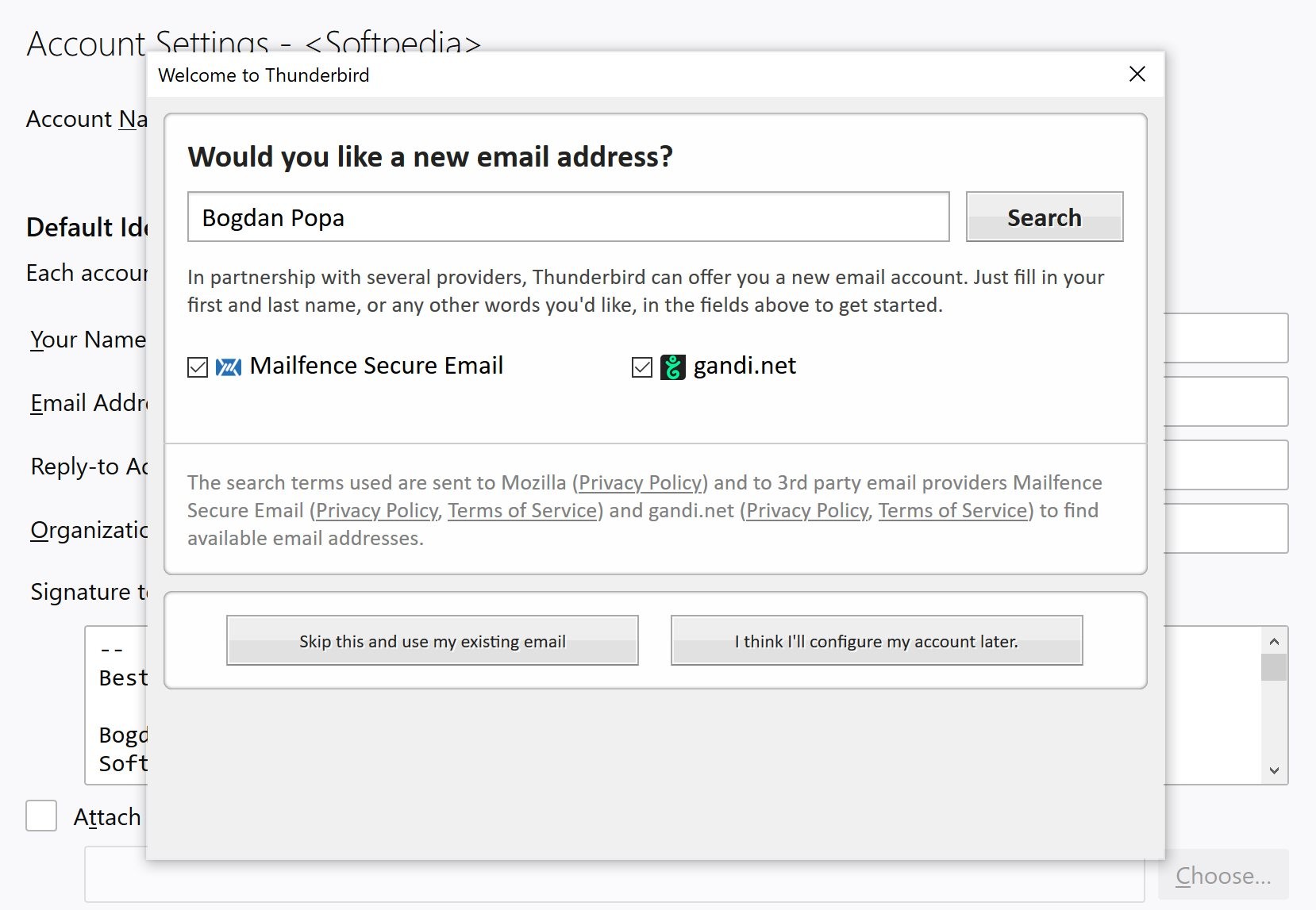Click the name search field showing Bogdan Popa
Image resolution: width=1316 pixels, height=910 pixels.
point(568,217)
